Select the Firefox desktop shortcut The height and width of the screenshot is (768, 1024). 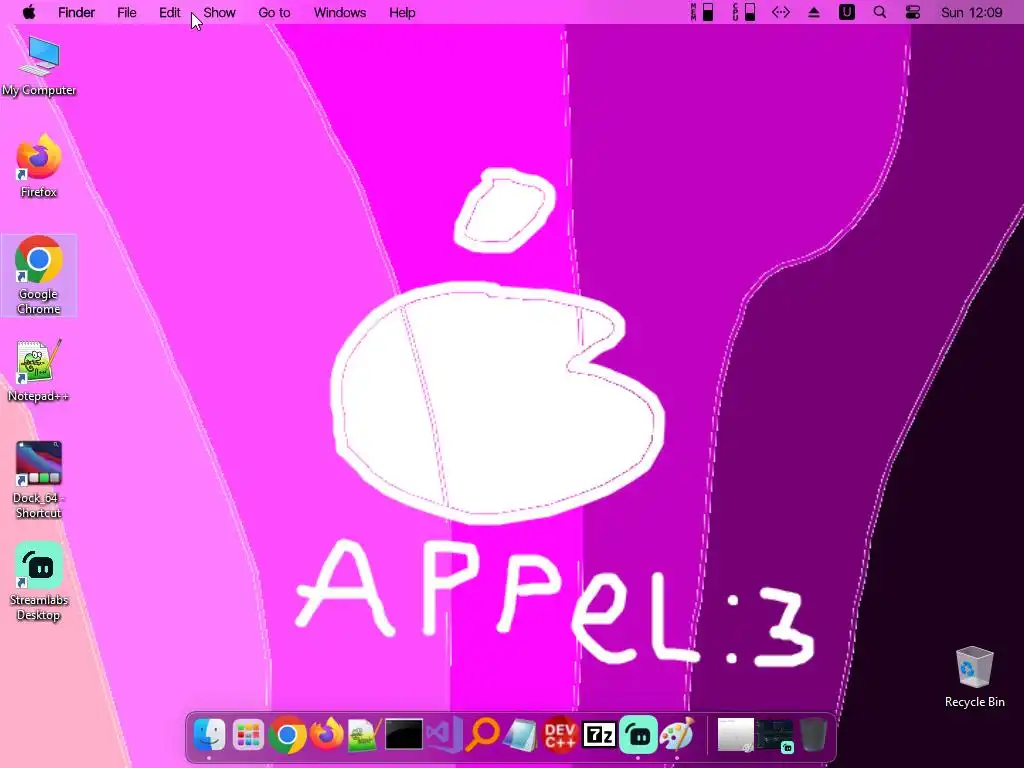tap(39, 166)
